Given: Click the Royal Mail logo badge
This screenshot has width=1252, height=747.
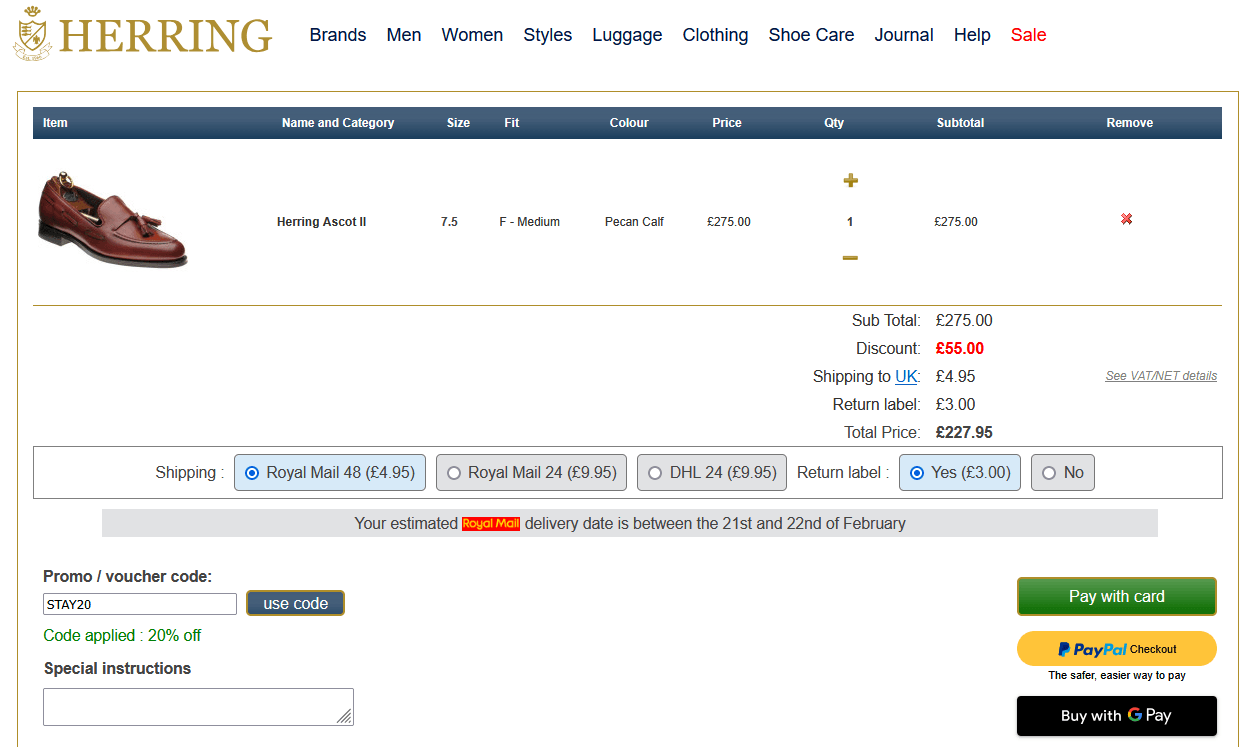Looking at the screenshot, I should pyautogui.click(x=491, y=523).
